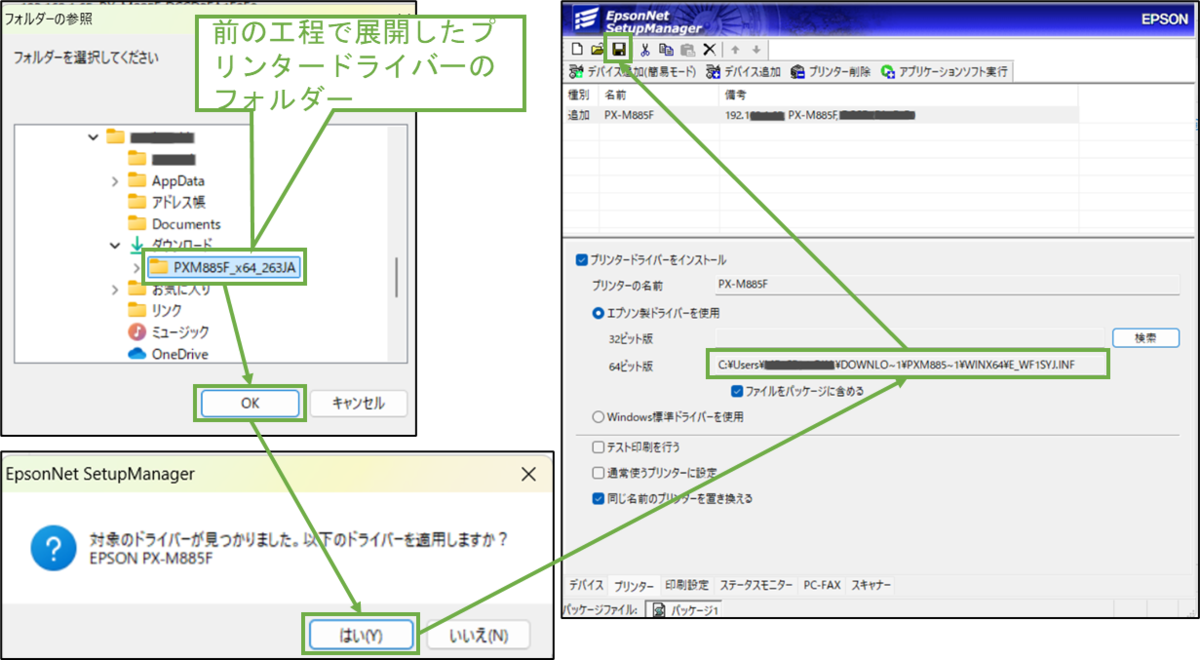Select the AppData folder icon in tree
This screenshot has height=660, width=1200.
(137, 180)
